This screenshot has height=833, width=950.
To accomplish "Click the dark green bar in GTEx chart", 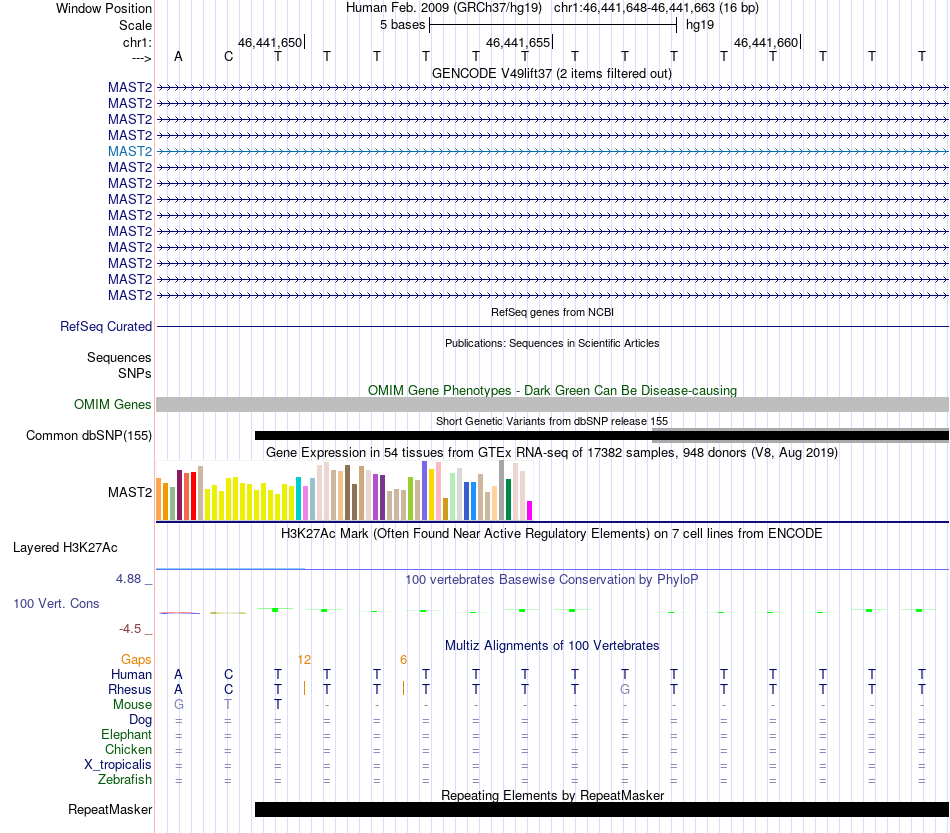I will click(509, 500).
